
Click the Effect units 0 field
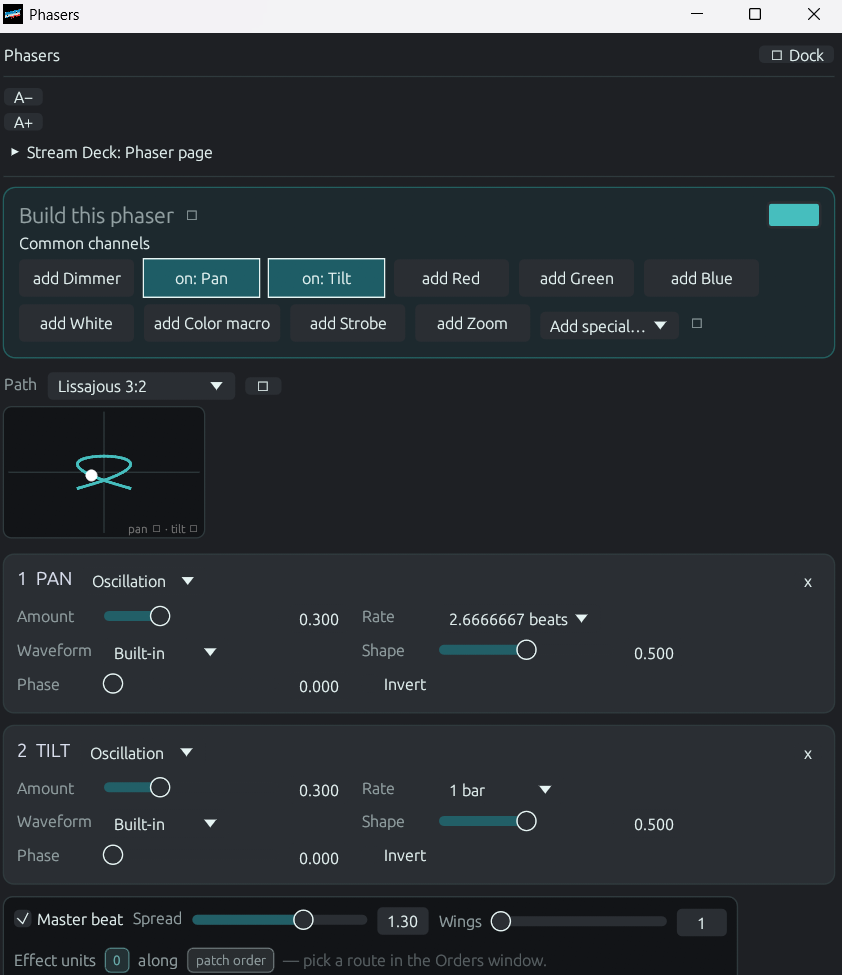(117, 961)
